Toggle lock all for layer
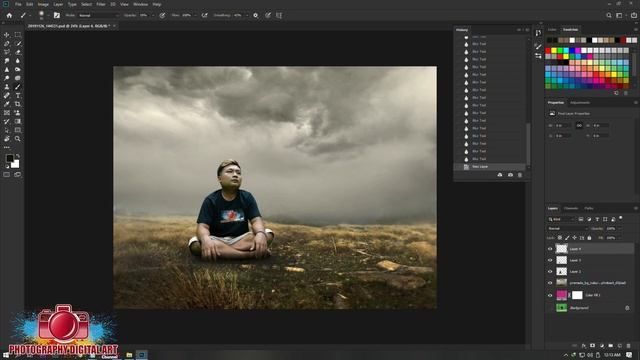This screenshot has width=640, height=360. pos(589,238)
